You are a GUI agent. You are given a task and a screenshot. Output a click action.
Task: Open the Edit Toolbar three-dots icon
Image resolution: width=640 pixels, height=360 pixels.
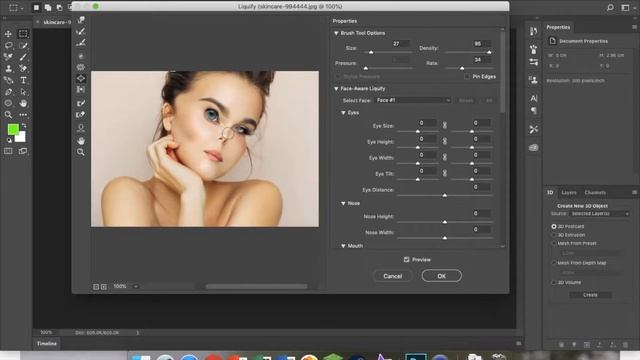click(x=23, y=115)
